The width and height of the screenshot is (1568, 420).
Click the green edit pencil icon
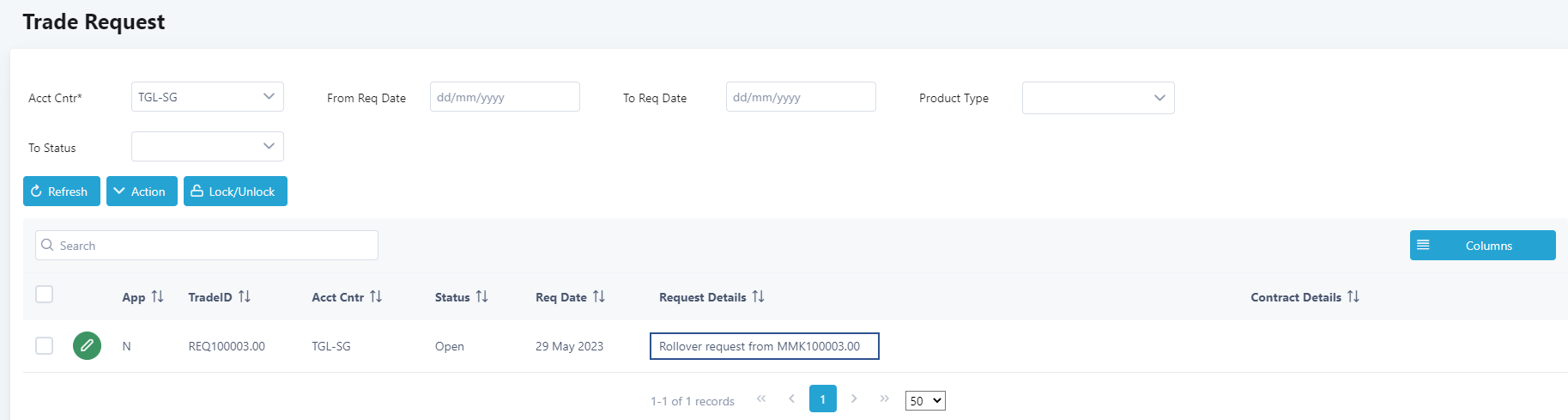tap(87, 345)
